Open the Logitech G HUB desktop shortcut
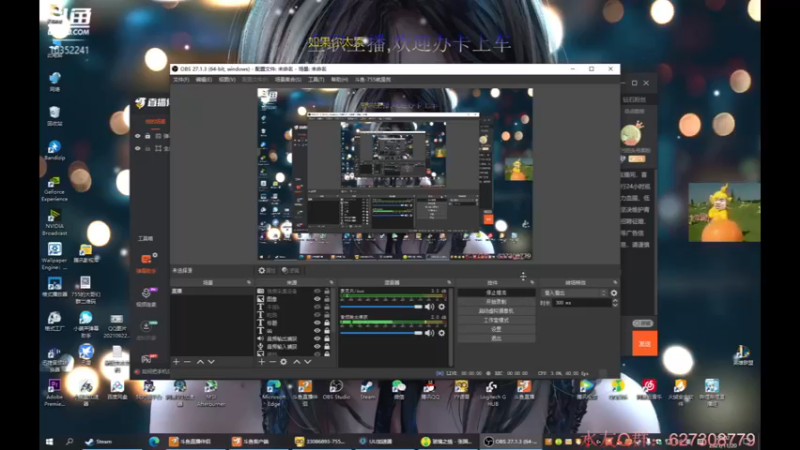This screenshot has width=800, height=450. click(492, 393)
